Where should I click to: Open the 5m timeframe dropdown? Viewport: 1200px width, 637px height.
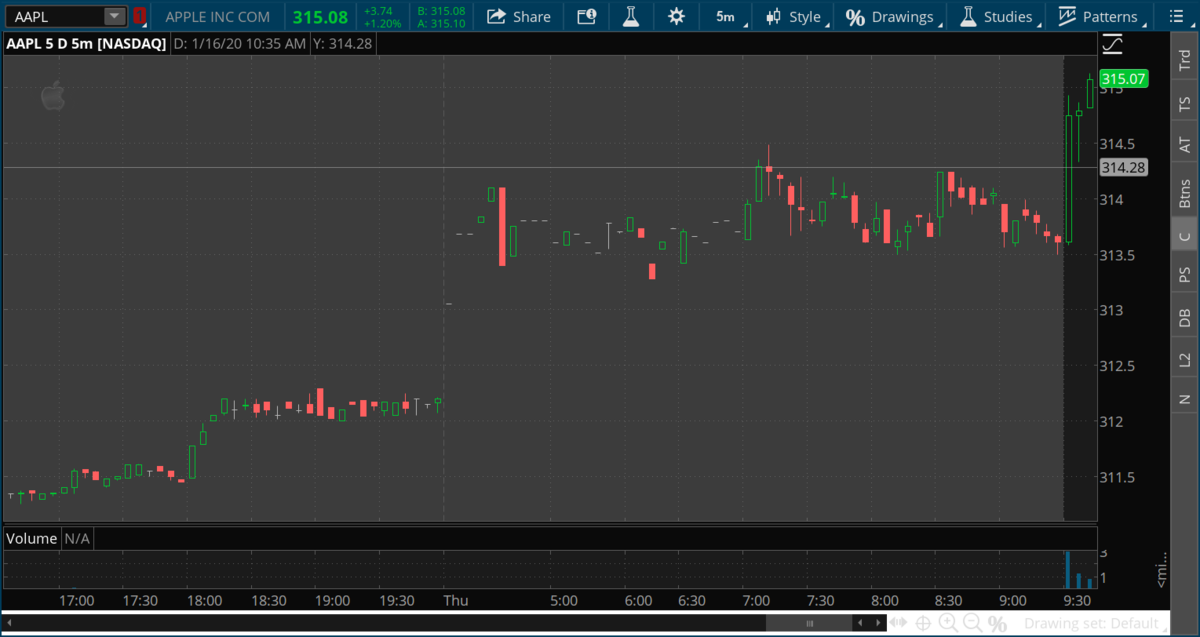(725, 16)
